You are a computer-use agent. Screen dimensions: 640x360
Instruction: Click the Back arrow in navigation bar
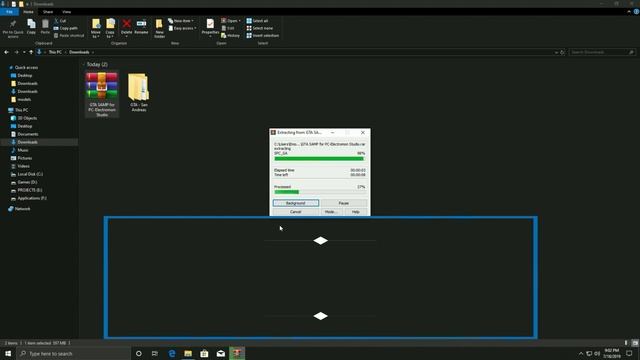click(x=7, y=52)
